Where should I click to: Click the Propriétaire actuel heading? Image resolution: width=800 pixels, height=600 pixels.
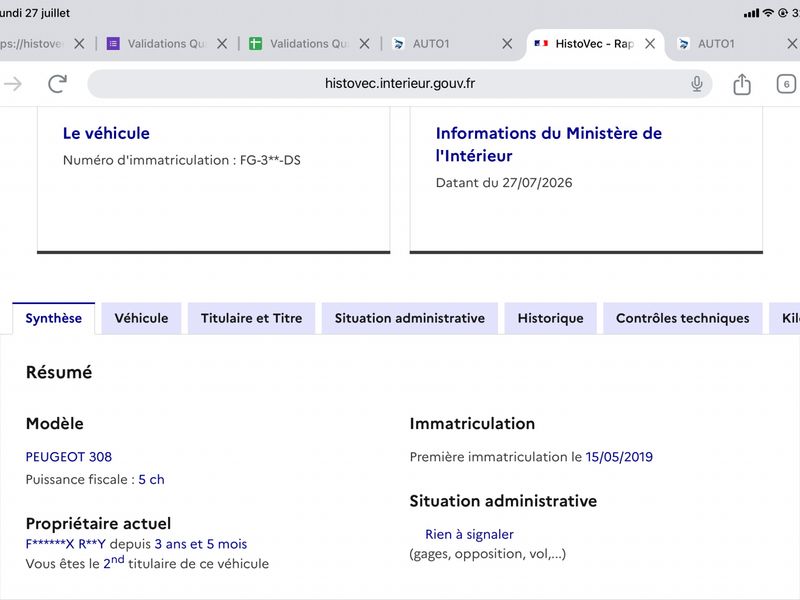coord(98,523)
